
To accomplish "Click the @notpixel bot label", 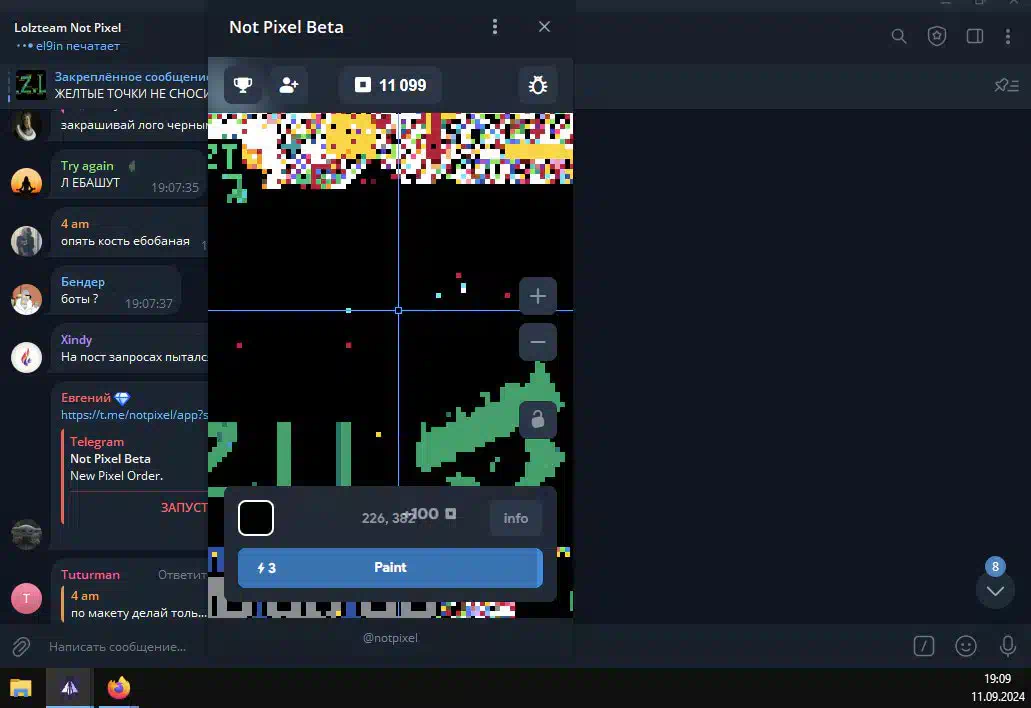I will click(390, 638).
